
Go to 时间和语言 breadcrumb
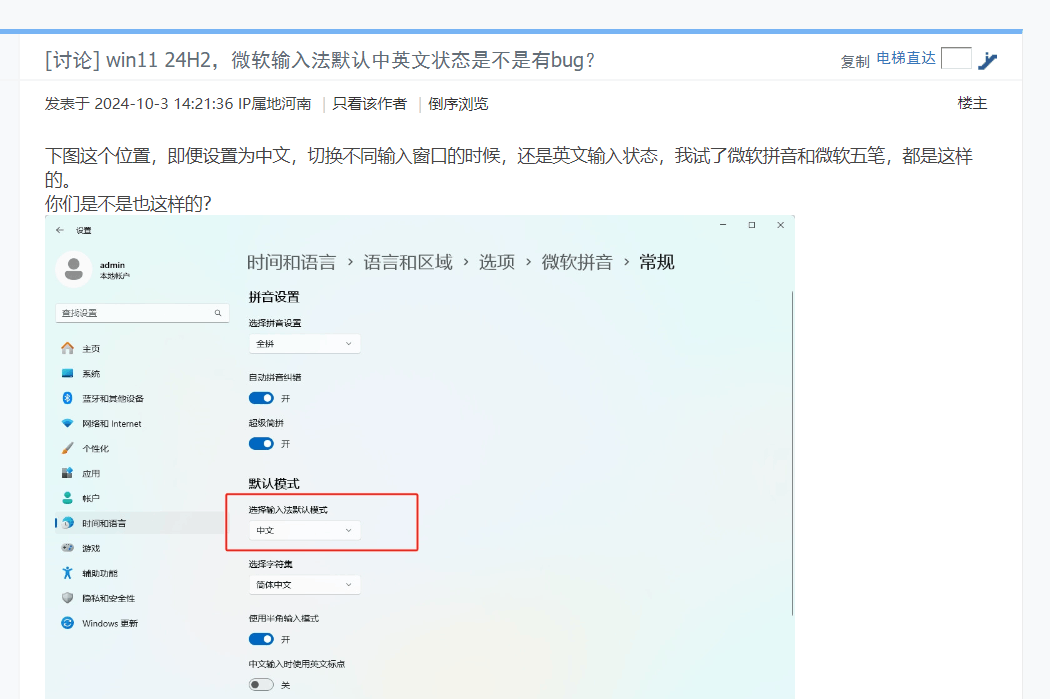click(x=291, y=262)
